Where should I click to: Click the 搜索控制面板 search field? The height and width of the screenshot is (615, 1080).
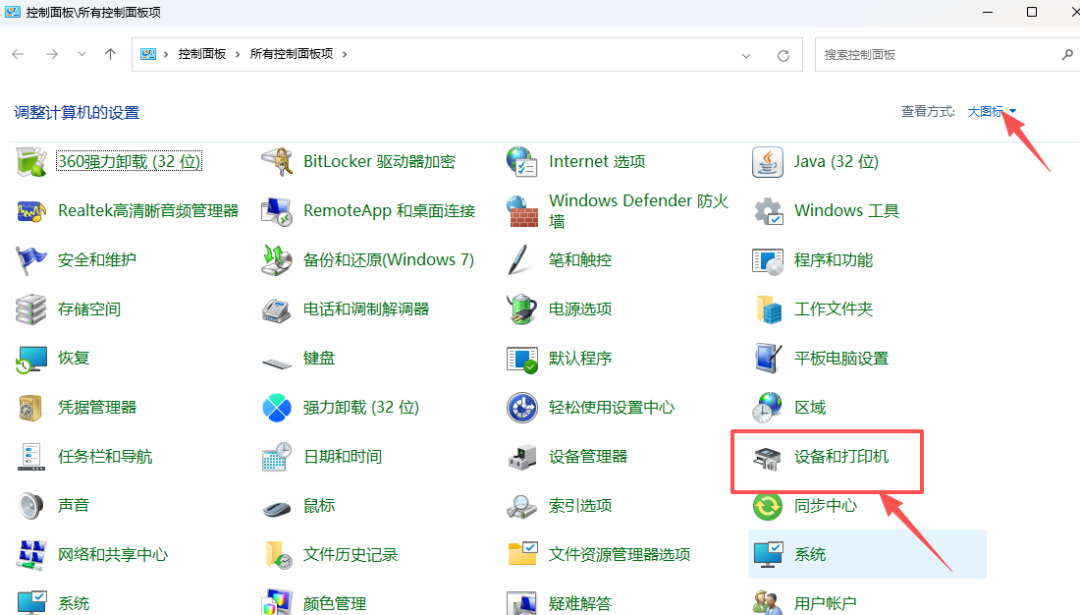click(x=935, y=55)
